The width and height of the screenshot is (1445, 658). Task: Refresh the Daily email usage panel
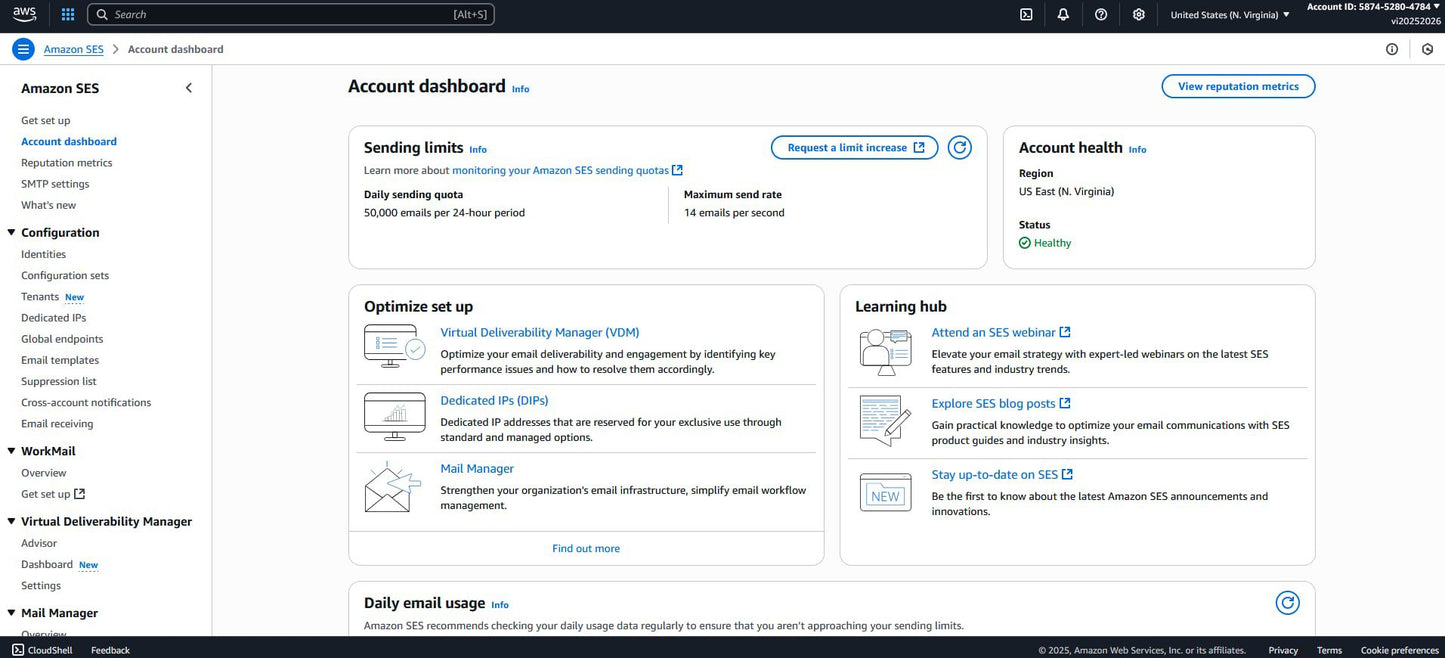(x=1288, y=603)
